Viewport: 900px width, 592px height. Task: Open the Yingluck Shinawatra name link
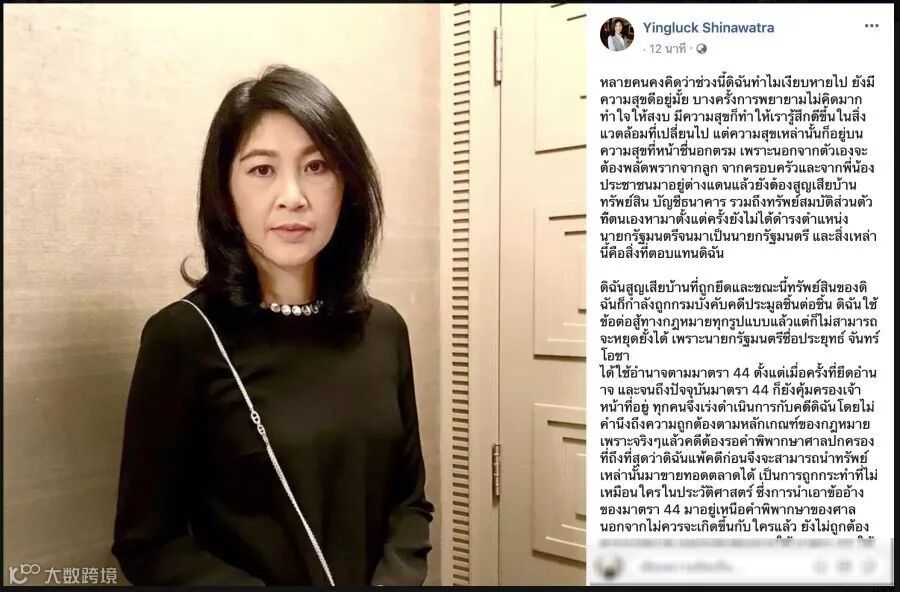coord(708,28)
